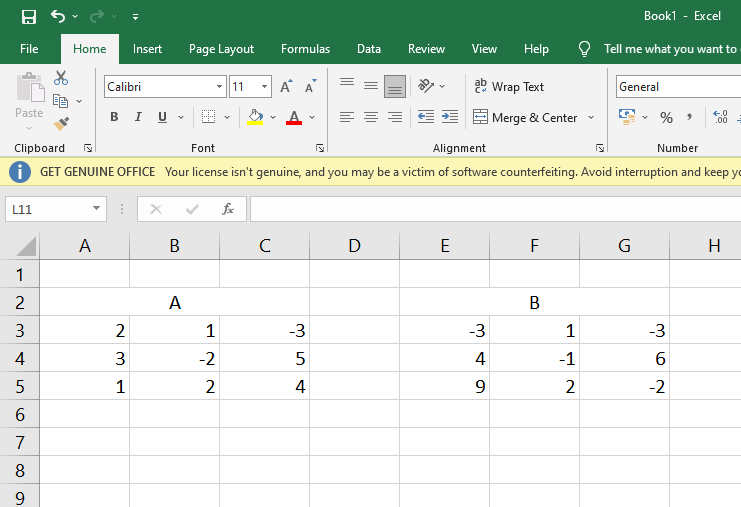The image size is (741, 507).
Task: Toggle Italic formatting
Action: tap(138, 117)
